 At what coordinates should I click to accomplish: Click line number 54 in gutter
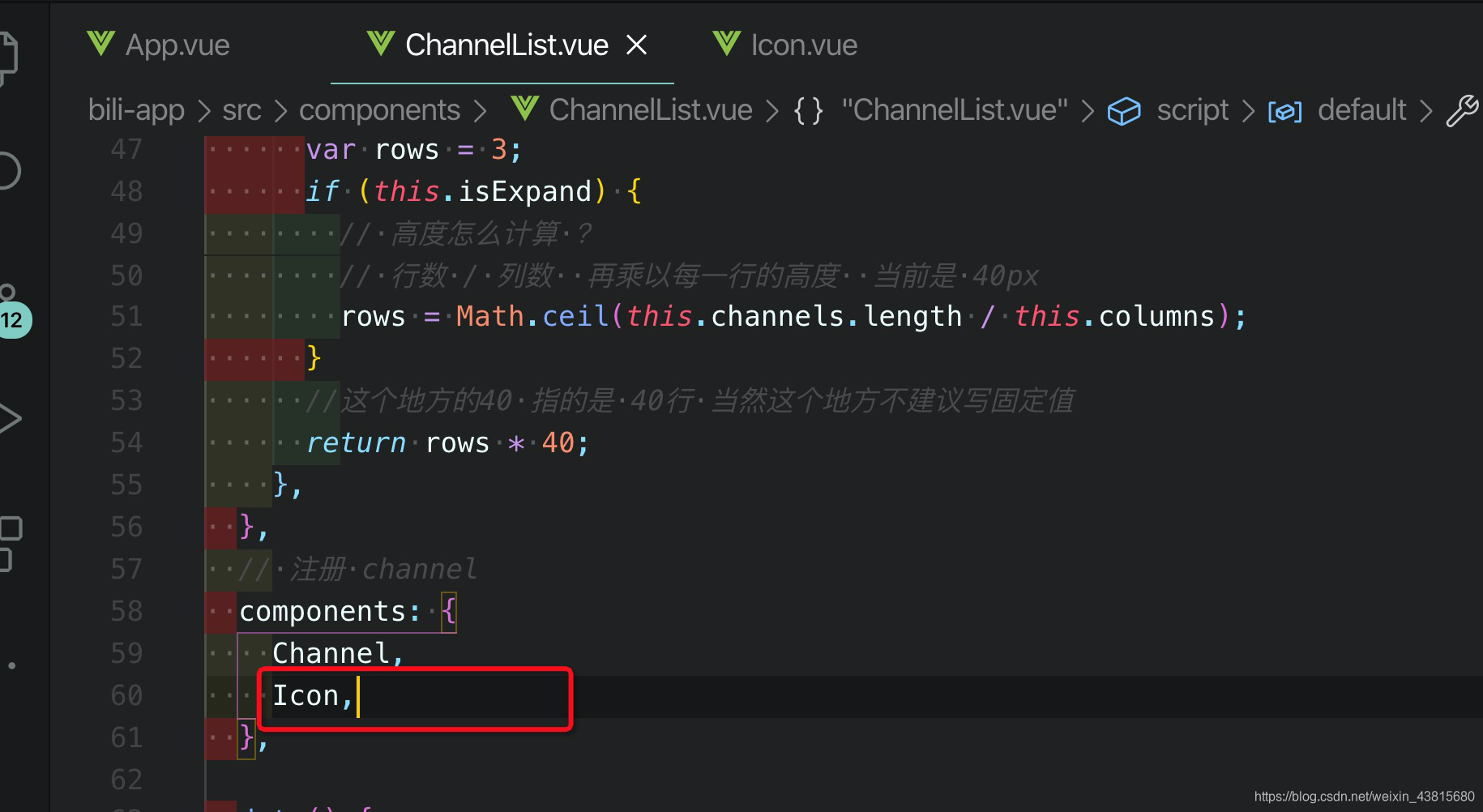pos(126,442)
